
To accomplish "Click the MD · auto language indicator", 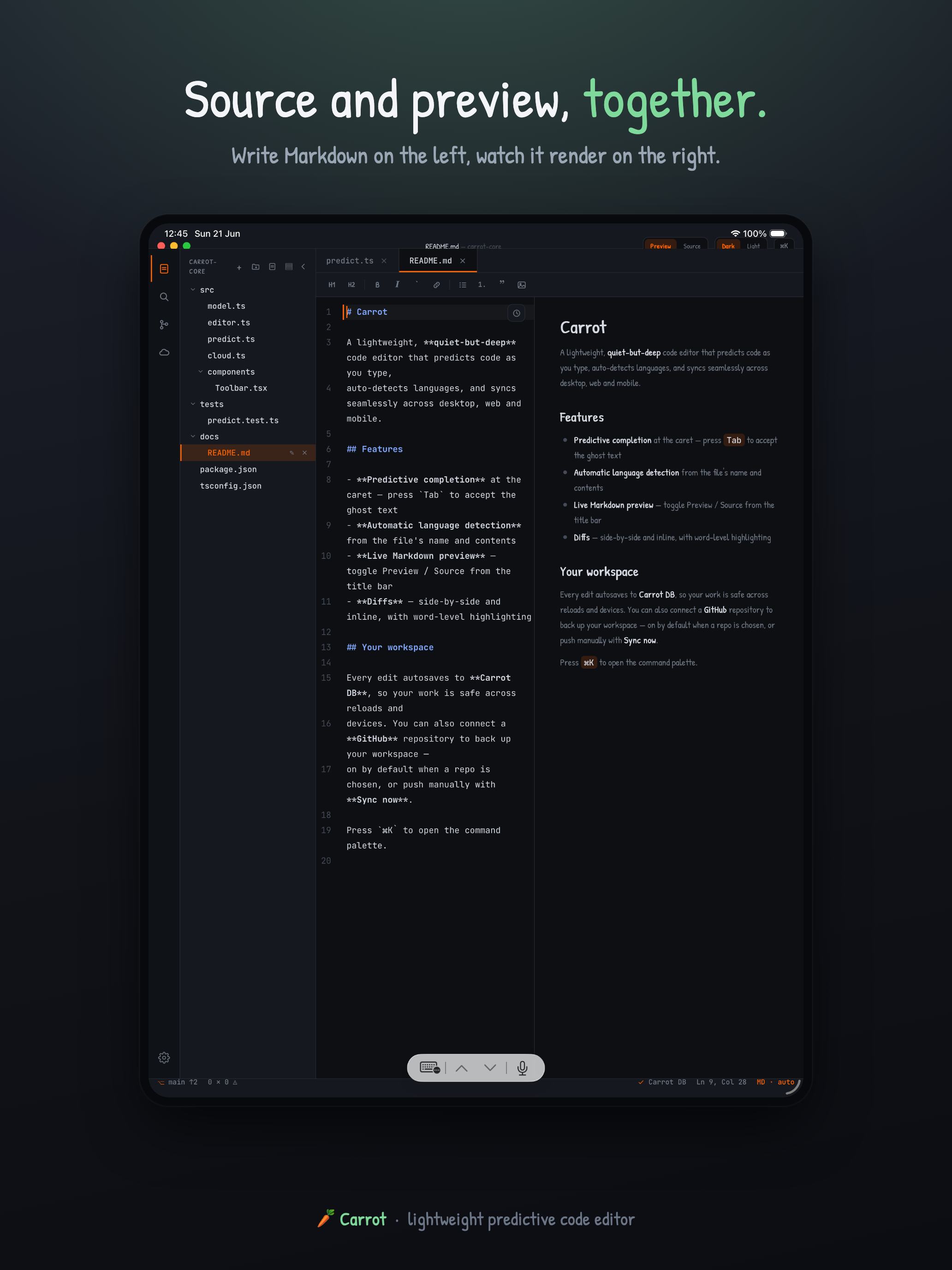I will (x=775, y=1082).
